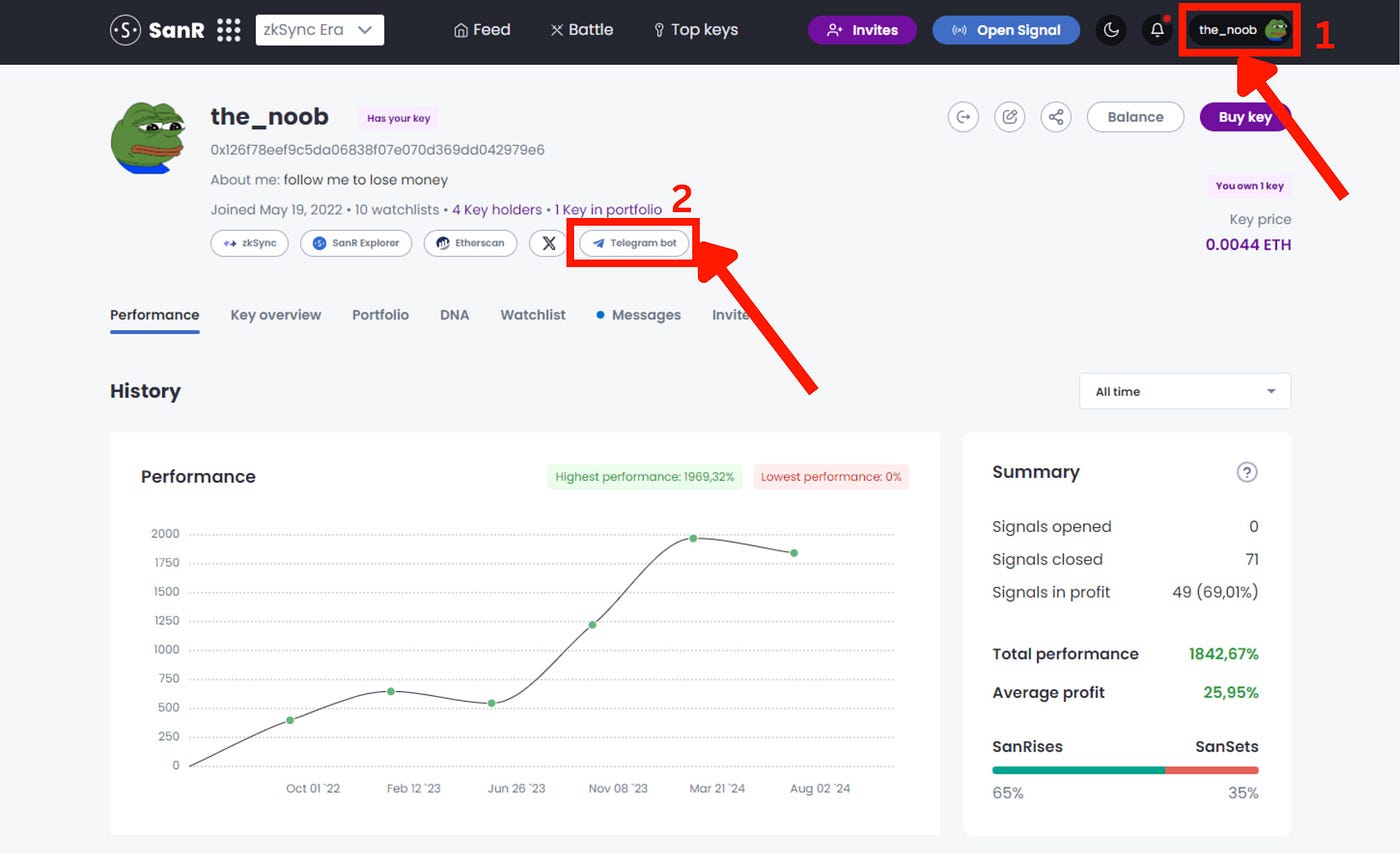
Task: Open the Balance button
Action: pyautogui.click(x=1135, y=117)
